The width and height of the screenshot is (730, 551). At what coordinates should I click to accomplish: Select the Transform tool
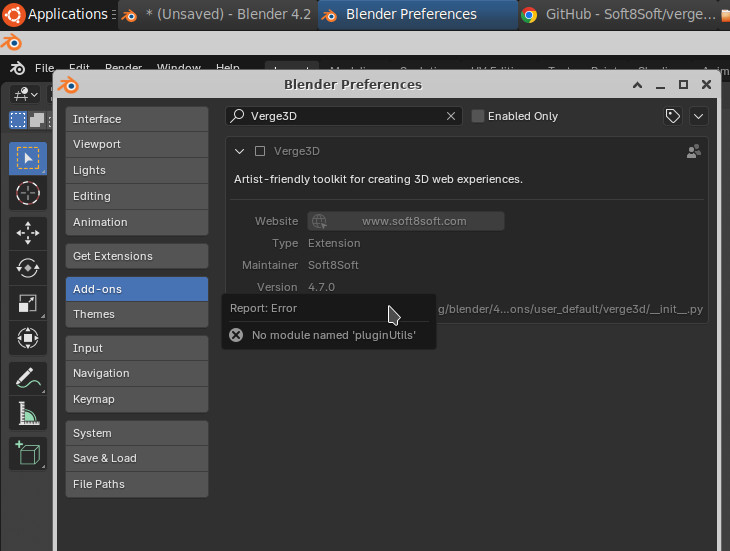(x=28, y=338)
